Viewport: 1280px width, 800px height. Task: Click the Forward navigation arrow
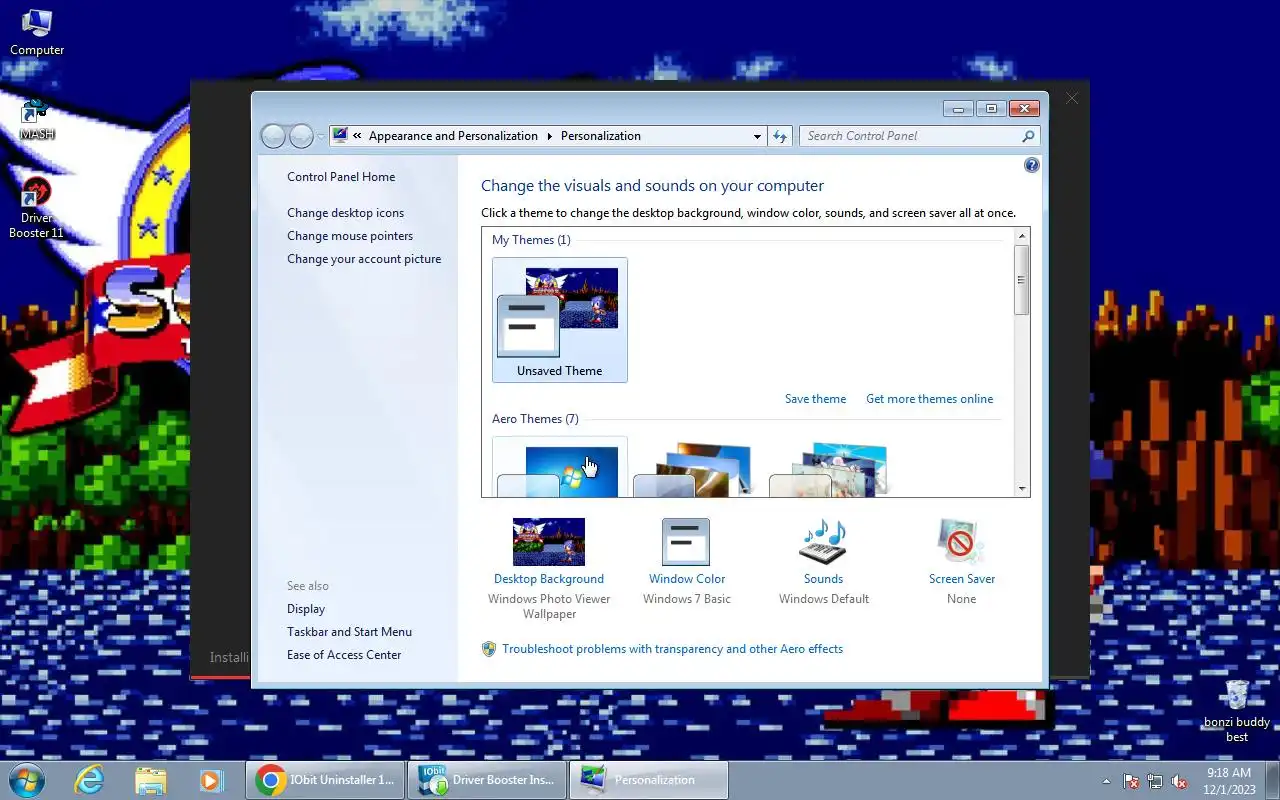point(300,136)
